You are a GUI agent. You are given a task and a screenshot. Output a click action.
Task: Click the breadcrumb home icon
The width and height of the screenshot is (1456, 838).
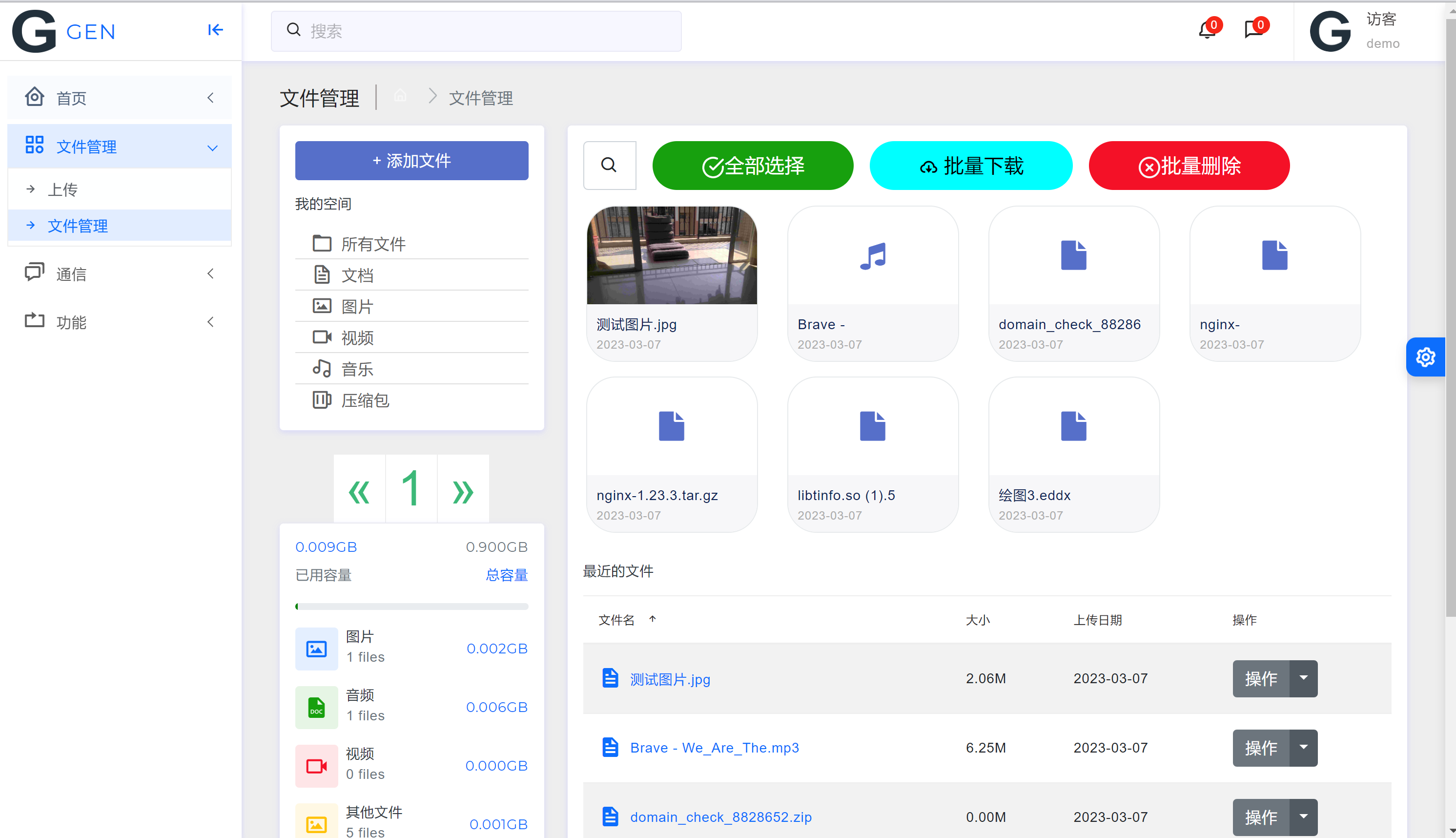click(400, 96)
